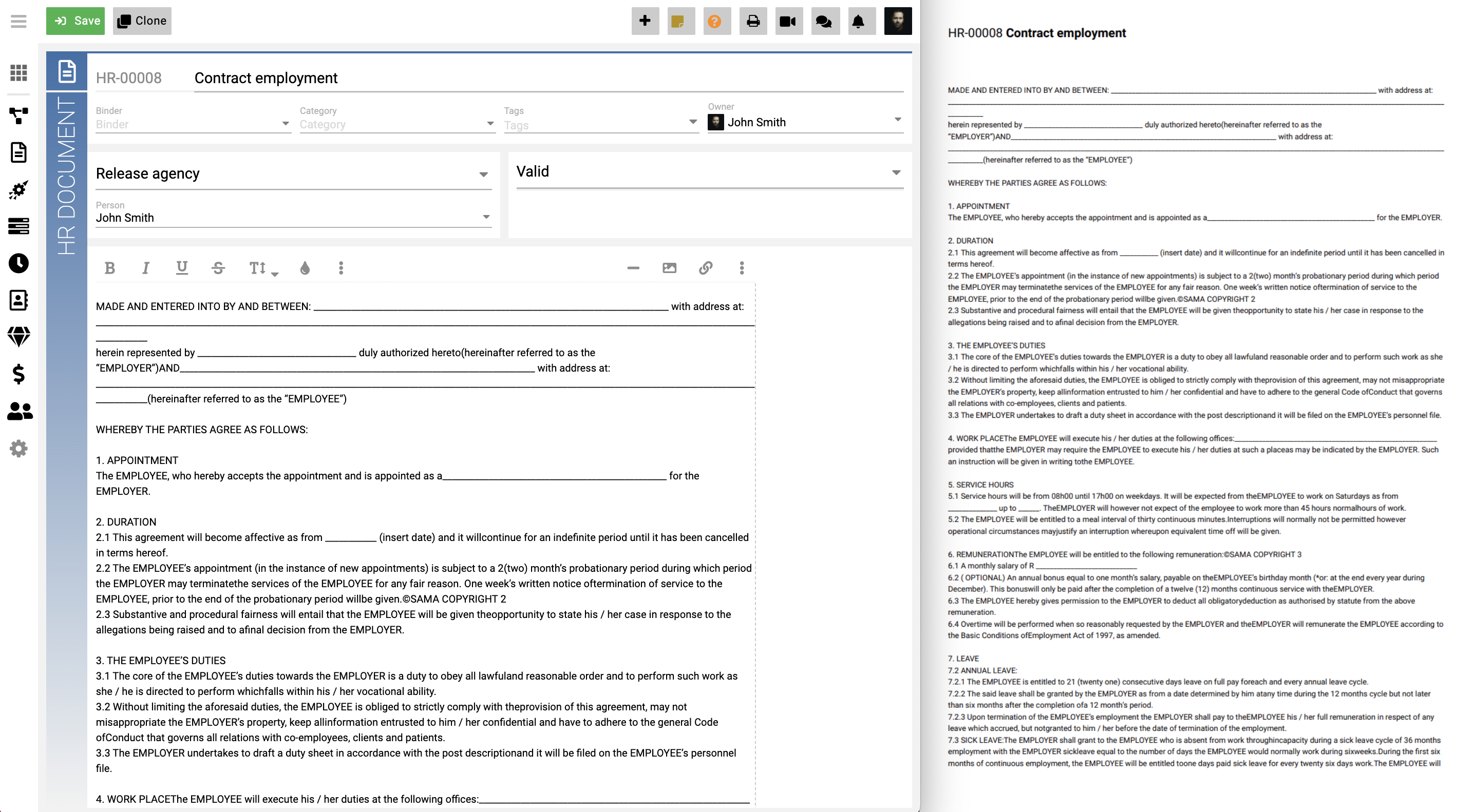The image size is (1476, 812).
Task: Open the sticky note icon
Action: (680, 21)
